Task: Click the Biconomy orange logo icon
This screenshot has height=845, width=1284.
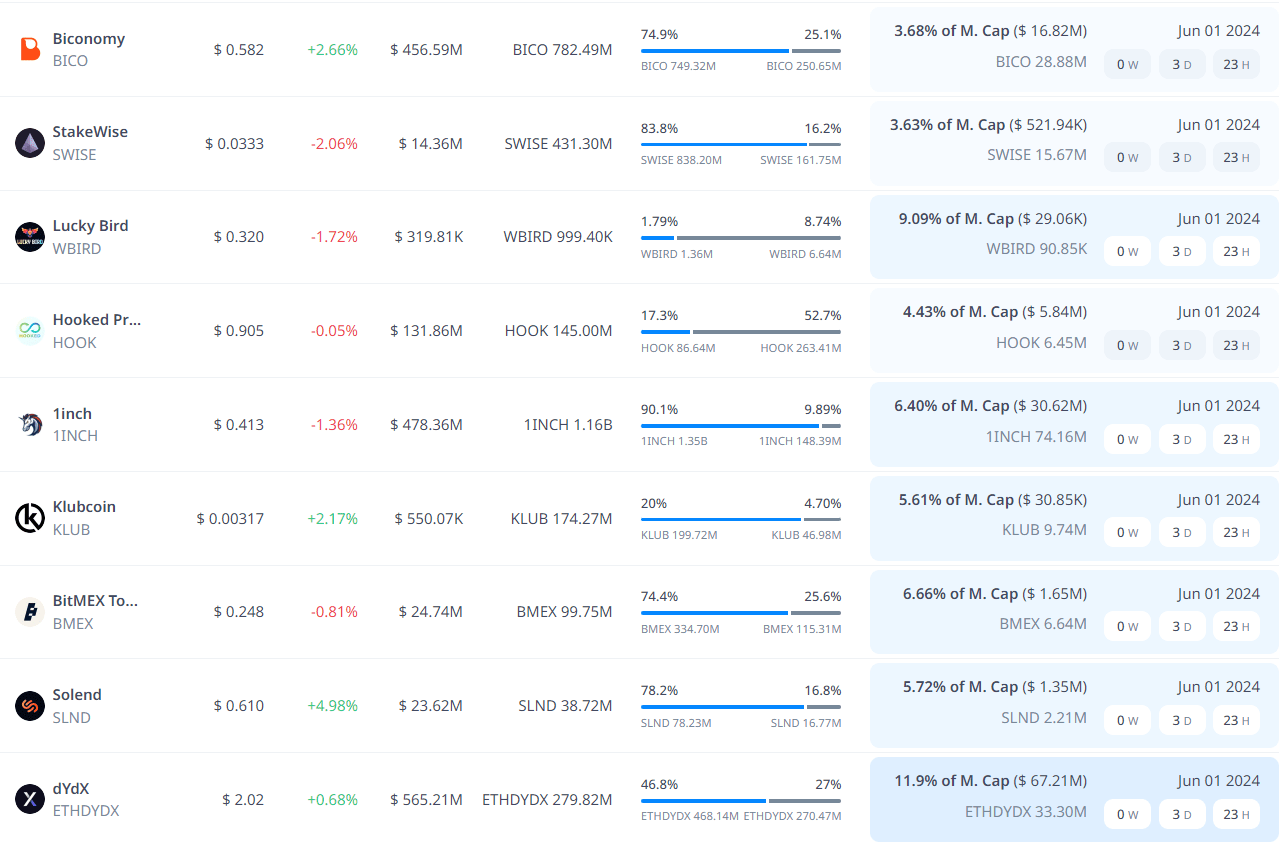Action: click(x=30, y=49)
